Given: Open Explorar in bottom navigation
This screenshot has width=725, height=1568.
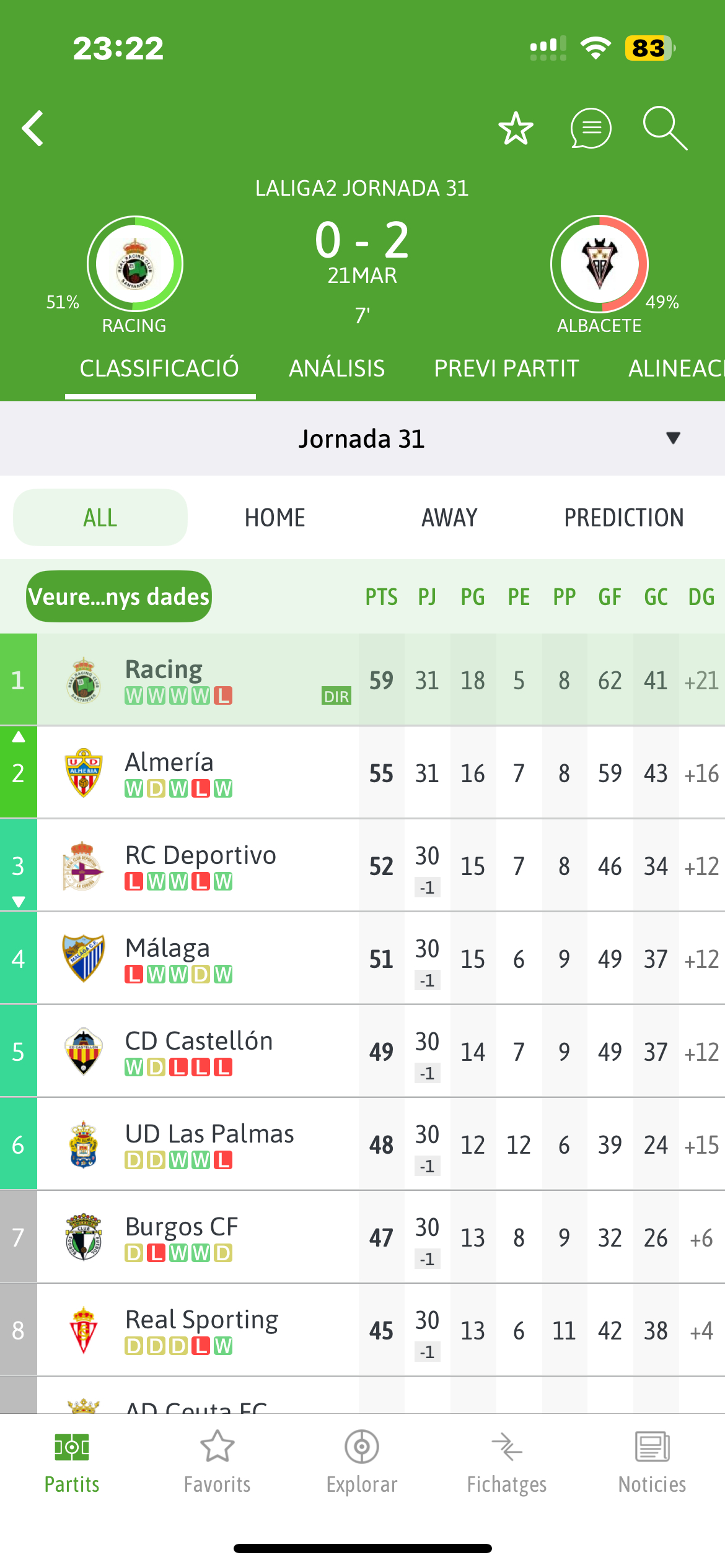Looking at the screenshot, I should (x=362, y=1461).
